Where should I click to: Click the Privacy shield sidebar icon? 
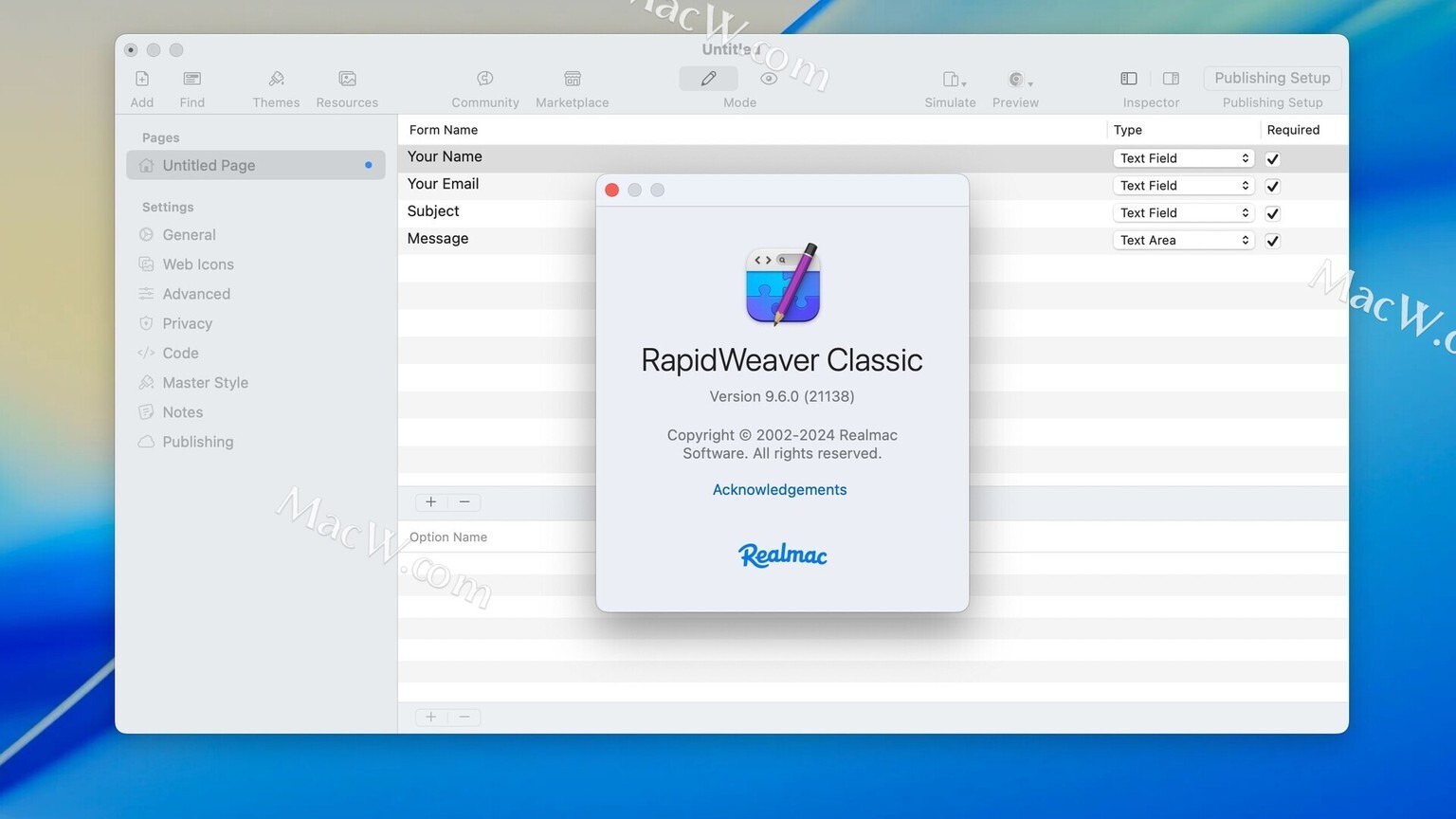tap(146, 323)
